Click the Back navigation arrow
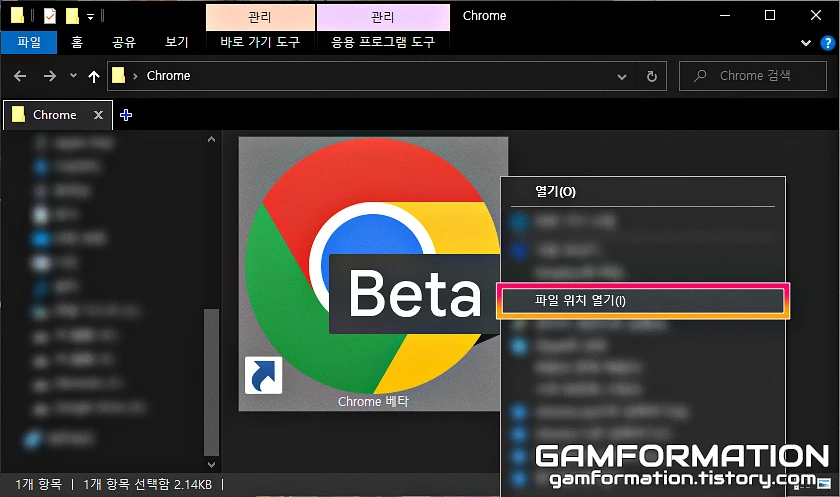 (20, 76)
